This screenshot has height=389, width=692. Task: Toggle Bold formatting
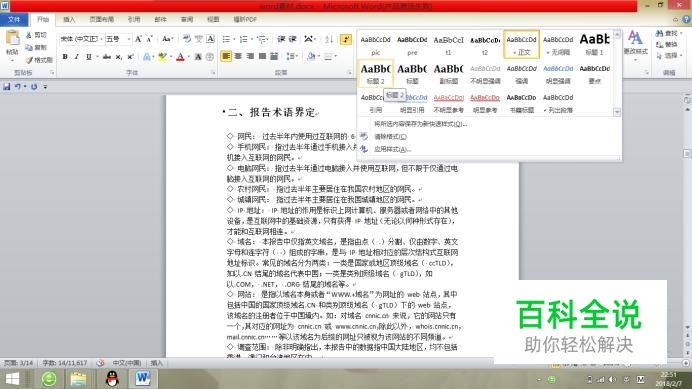65,57
